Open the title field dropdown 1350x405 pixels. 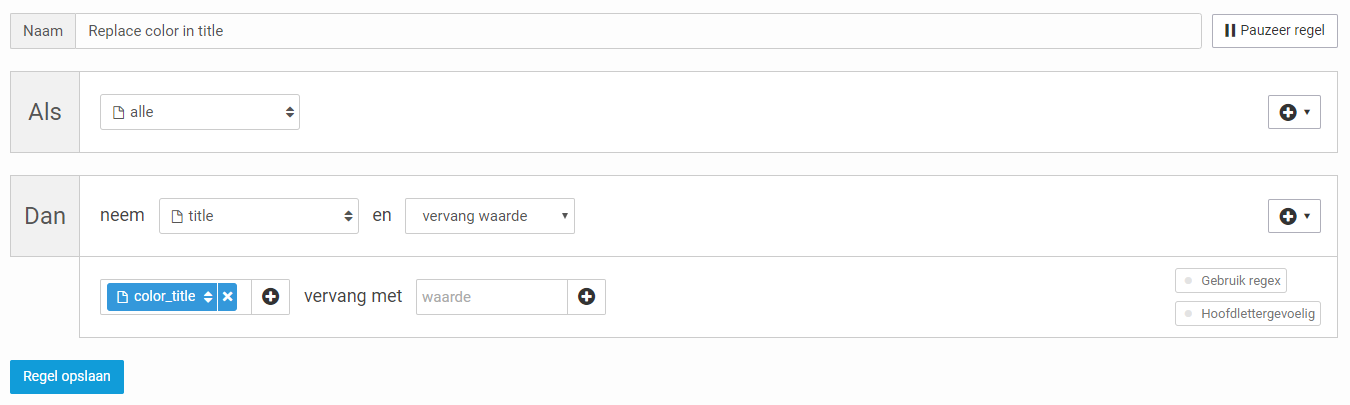pyautogui.click(x=259, y=215)
